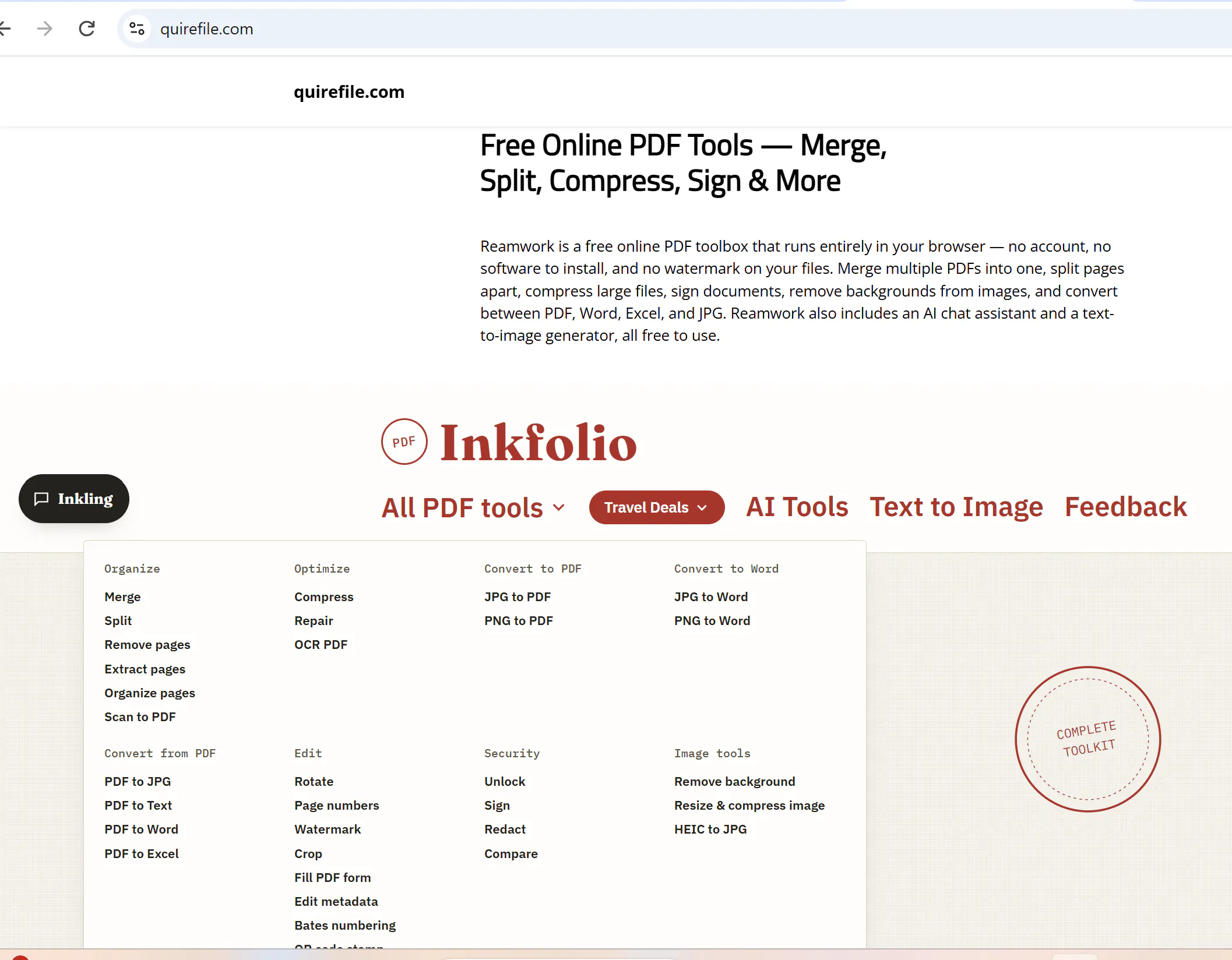Click the browser back arrow
Viewport: 1232px width, 960px height.
(5, 29)
